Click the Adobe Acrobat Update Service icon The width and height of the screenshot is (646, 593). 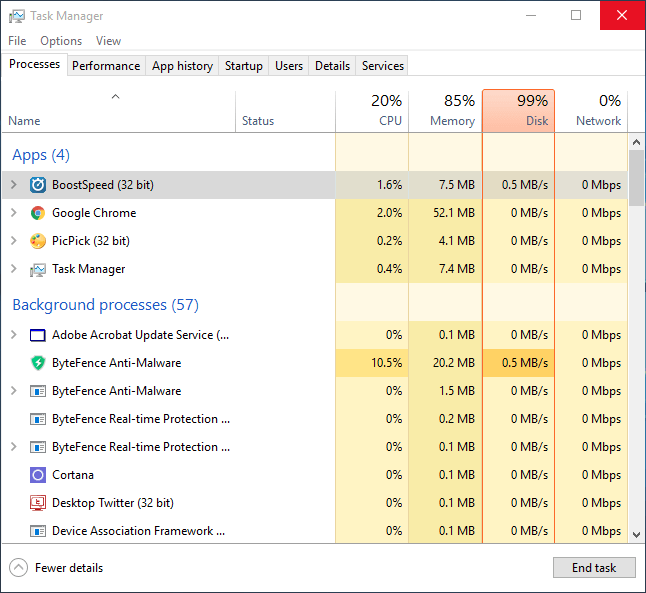pyautogui.click(x=37, y=335)
